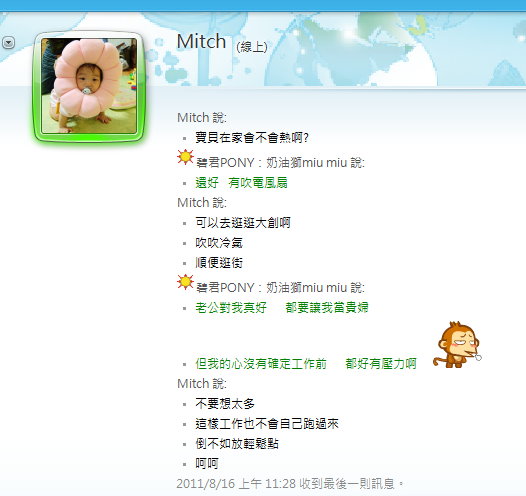Click the online status label (線上)
526x496 pixels.
pyautogui.click(x=252, y=47)
